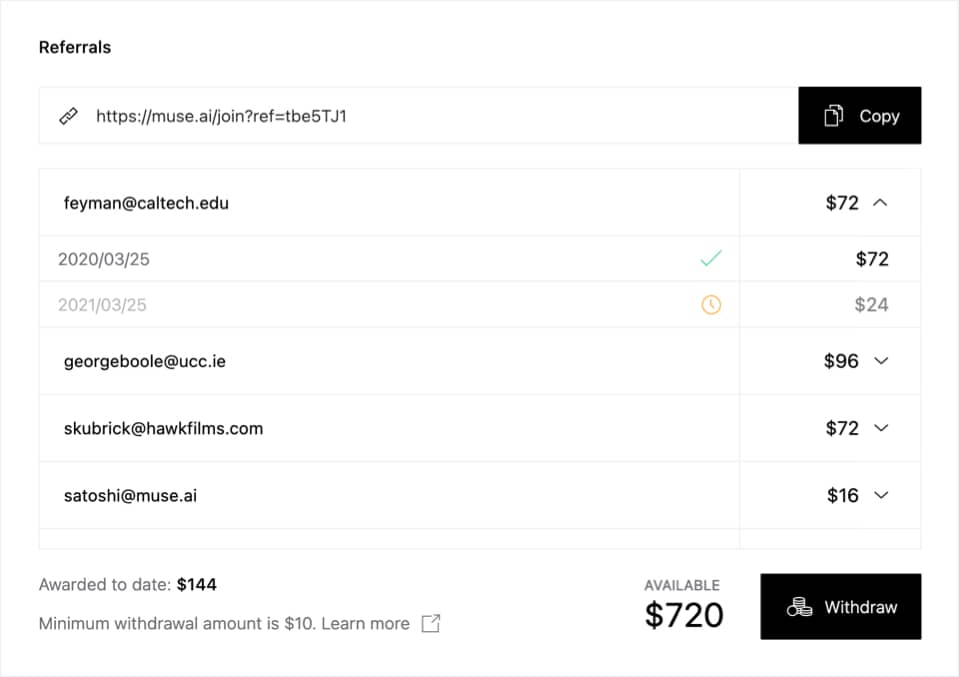The width and height of the screenshot is (959, 677).
Task: Expand georgeboole@ucc.ie payout details
Action: (x=881, y=361)
